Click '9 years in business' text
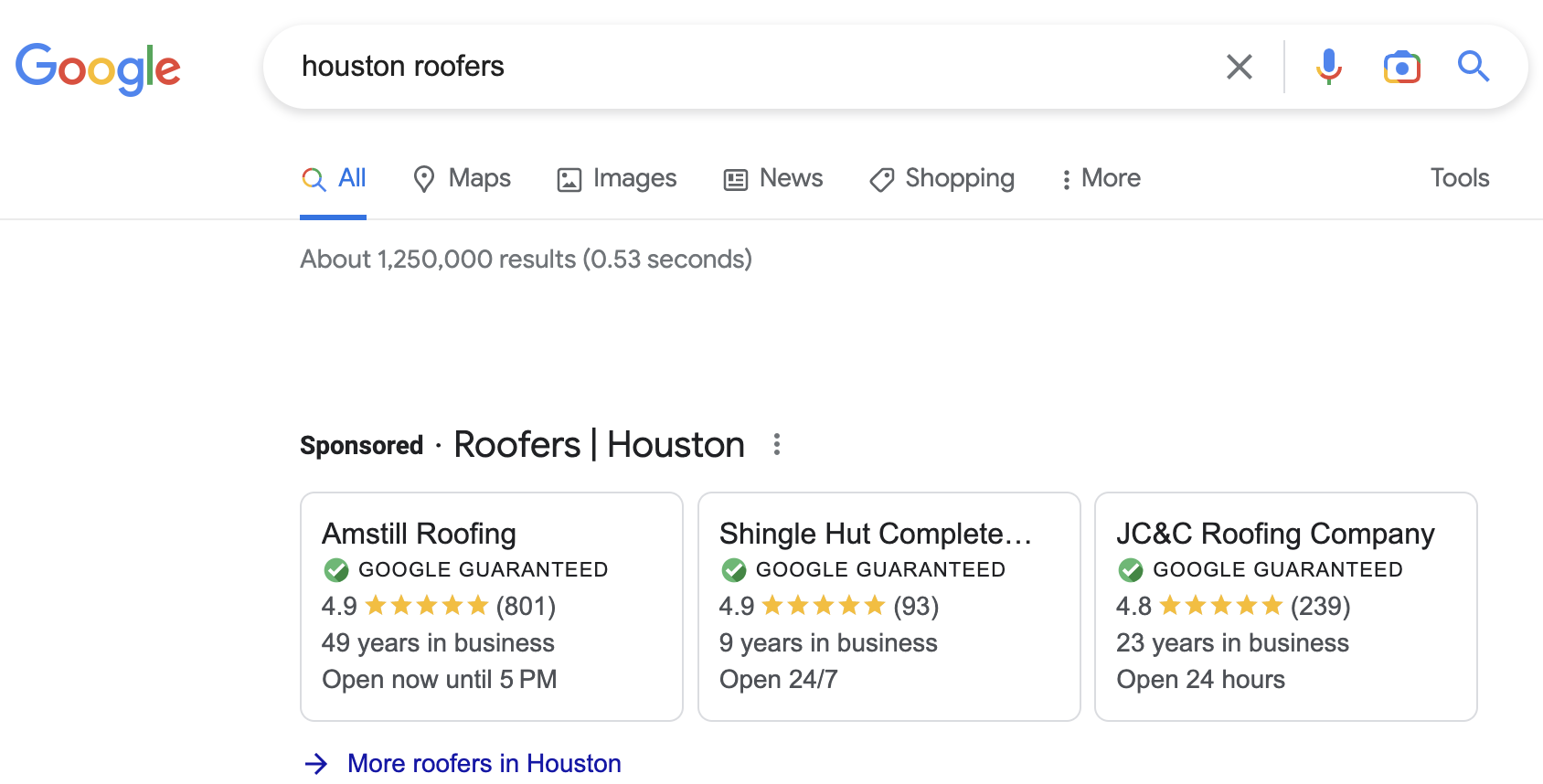 point(828,643)
